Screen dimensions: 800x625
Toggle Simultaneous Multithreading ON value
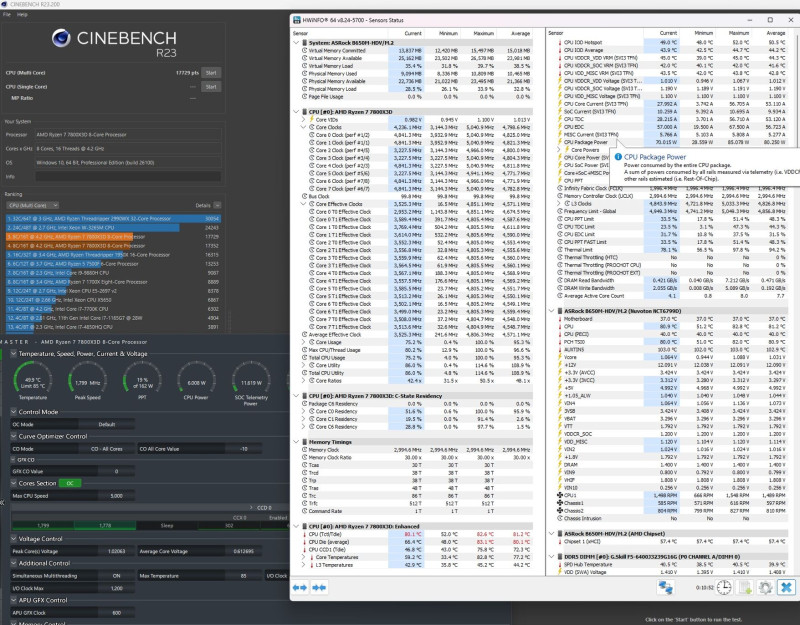(x=116, y=576)
